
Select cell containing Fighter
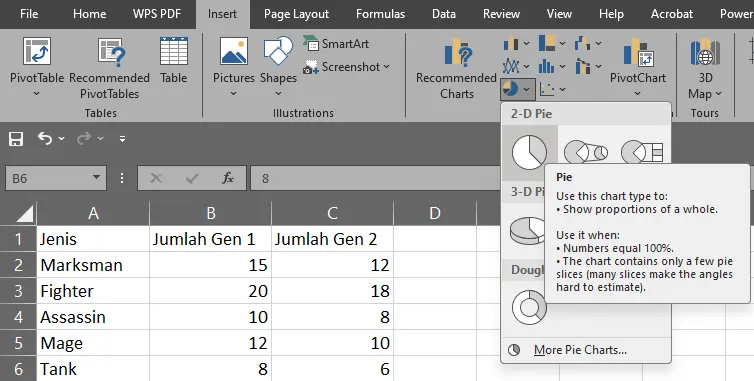[x=93, y=291]
